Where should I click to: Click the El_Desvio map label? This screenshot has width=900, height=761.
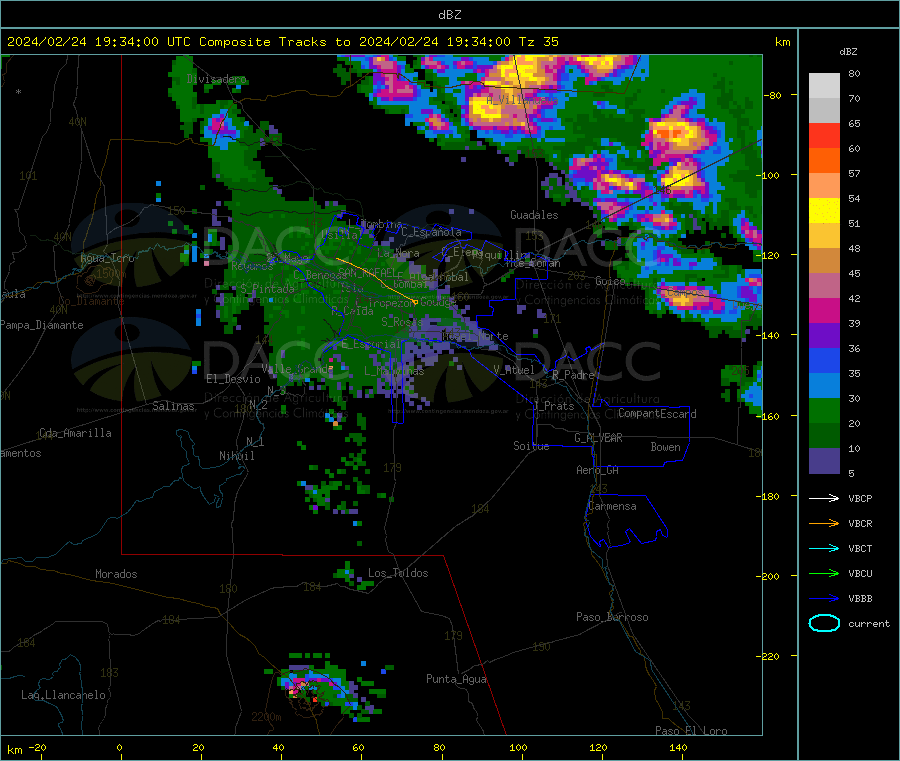point(233,379)
